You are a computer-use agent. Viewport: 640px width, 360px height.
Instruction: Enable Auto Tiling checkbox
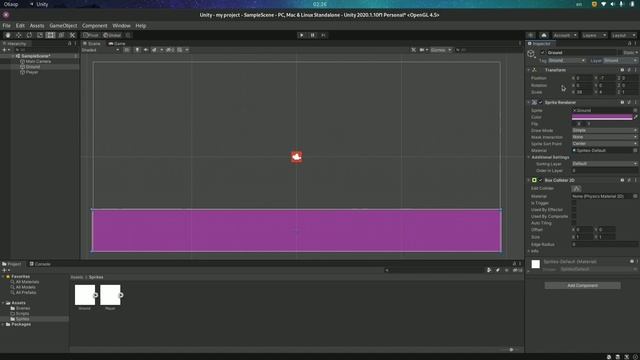[x=574, y=223]
